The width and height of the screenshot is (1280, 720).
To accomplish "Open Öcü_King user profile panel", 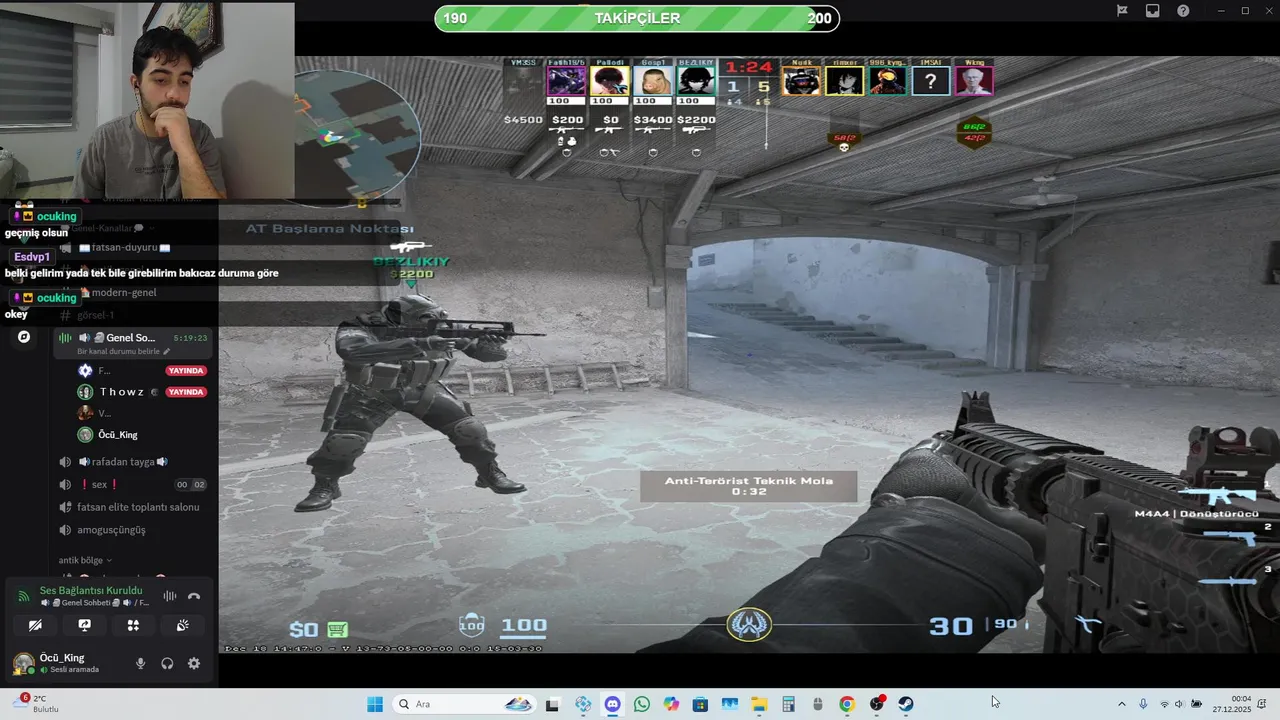I will pyautogui.click(x=68, y=663).
